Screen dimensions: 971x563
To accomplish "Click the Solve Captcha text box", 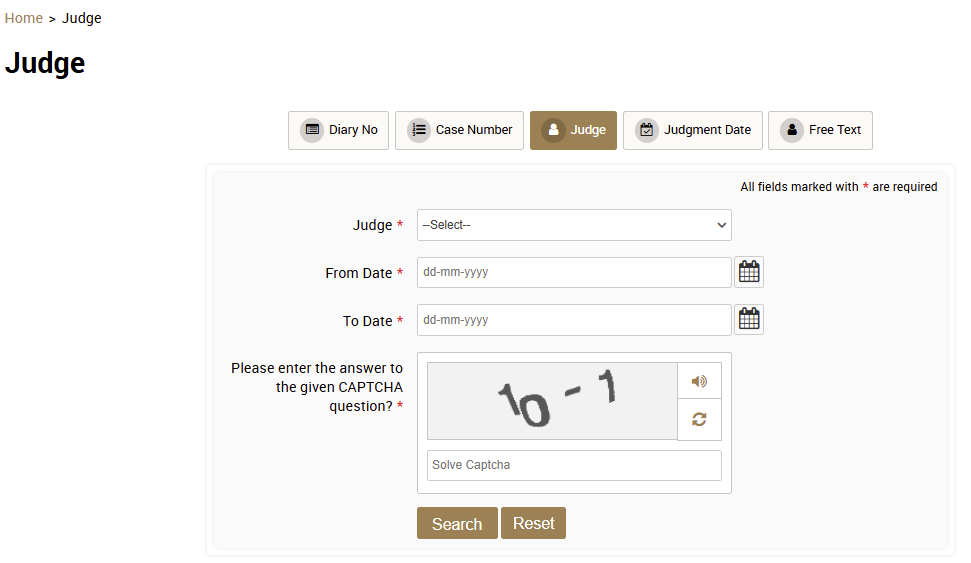I will (574, 465).
